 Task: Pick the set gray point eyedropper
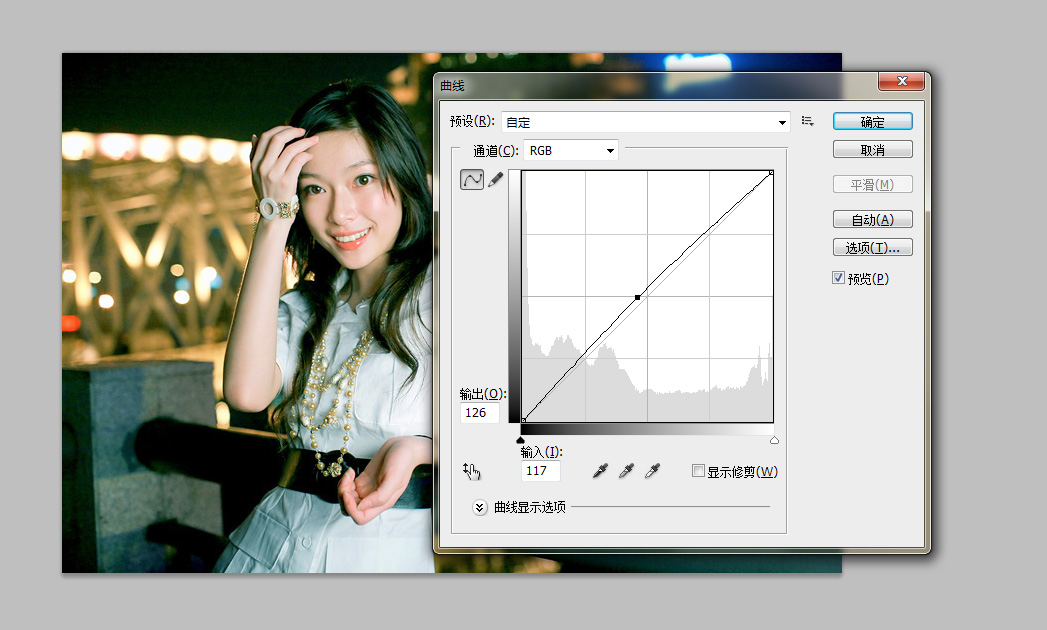626,471
